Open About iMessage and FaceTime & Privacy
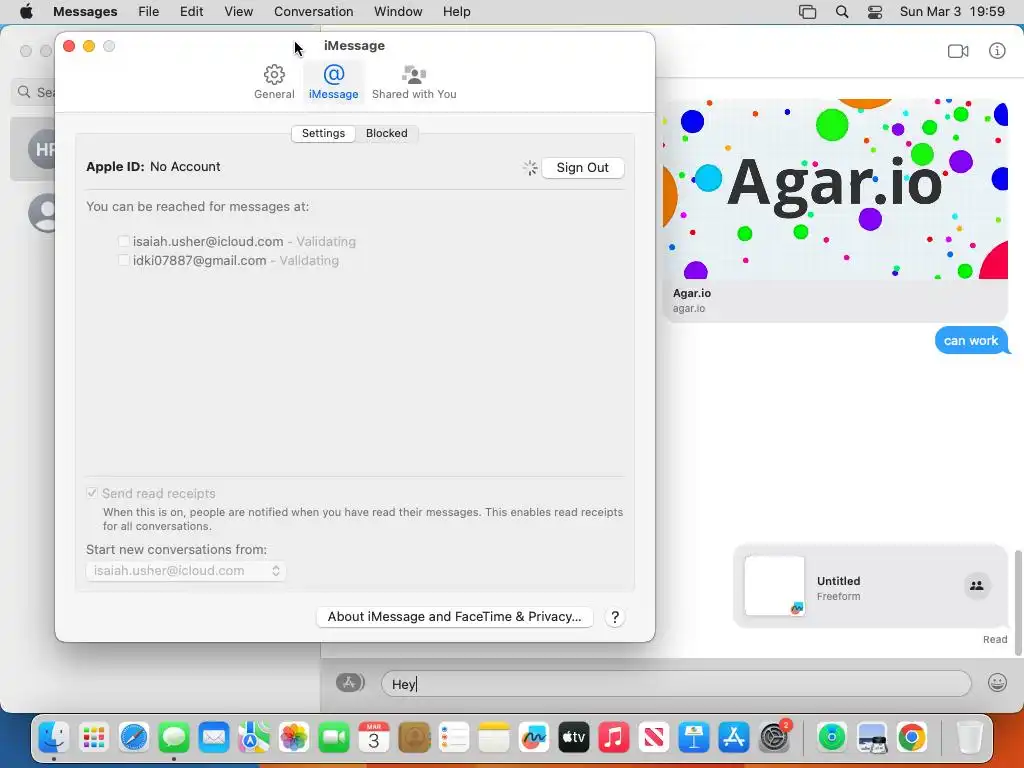The image size is (1024, 768). (x=455, y=617)
